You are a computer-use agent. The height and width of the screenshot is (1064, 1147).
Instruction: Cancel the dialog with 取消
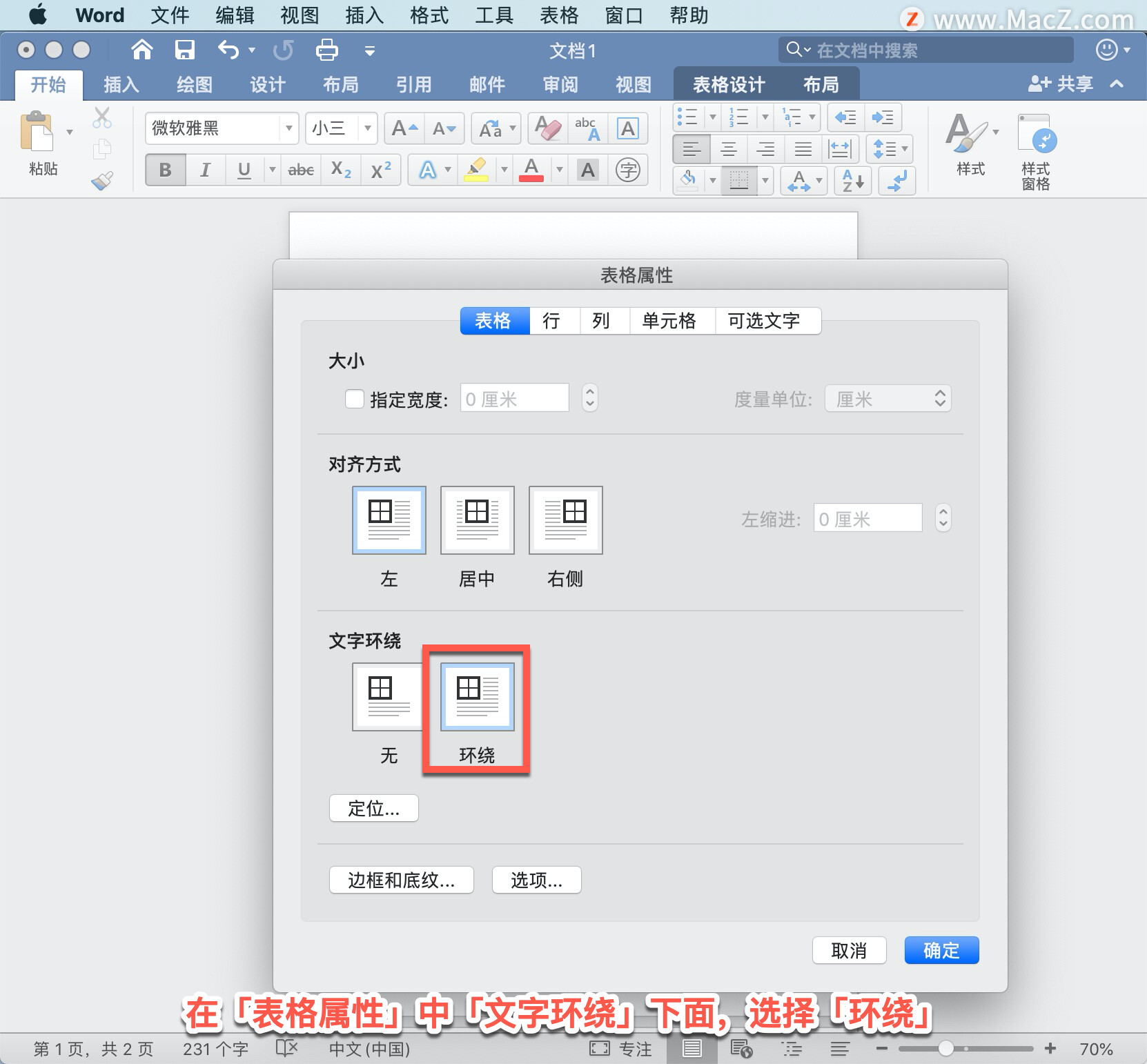(x=849, y=950)
